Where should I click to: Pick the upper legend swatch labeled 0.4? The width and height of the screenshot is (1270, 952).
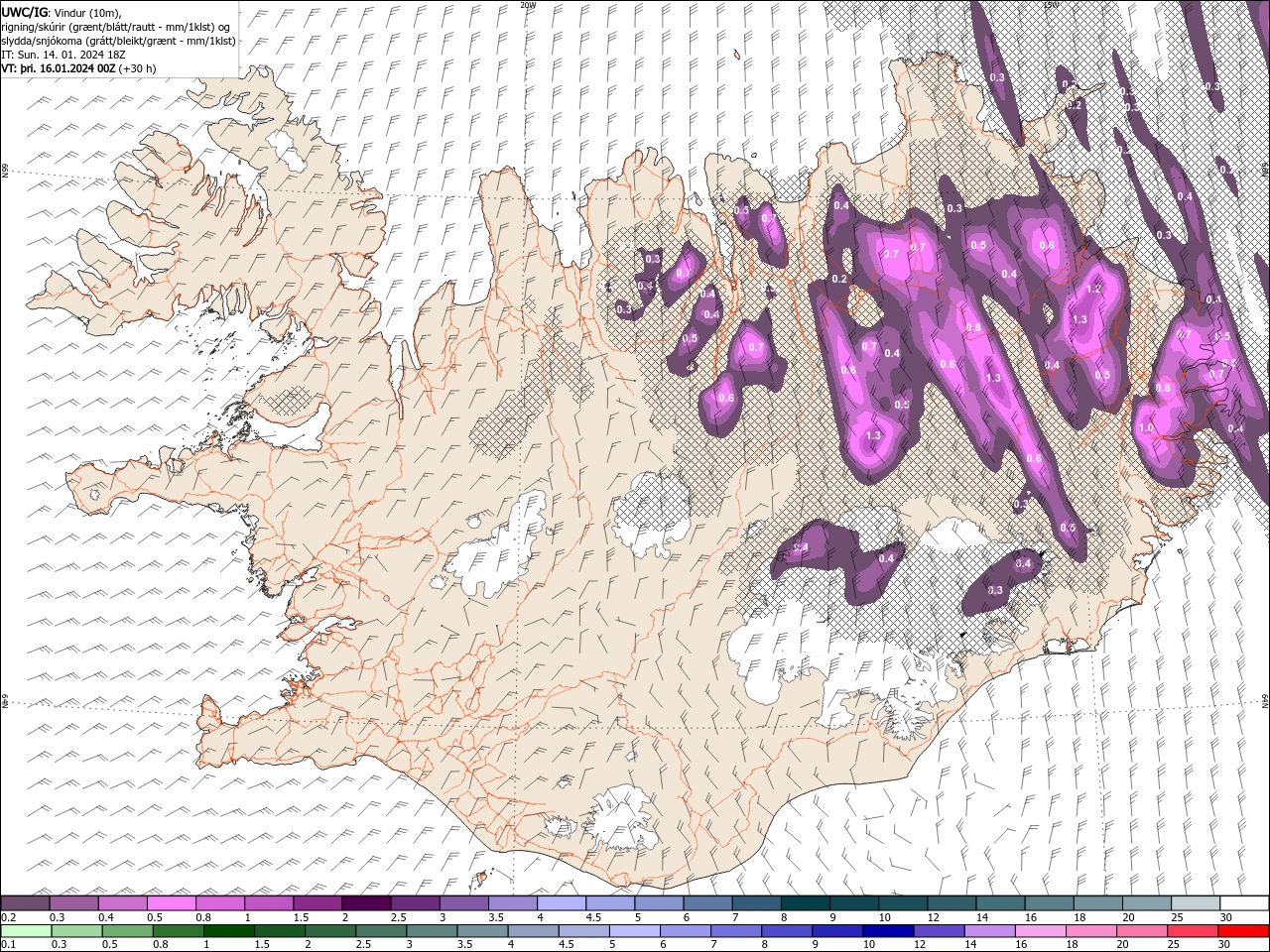tap(122, 903)
